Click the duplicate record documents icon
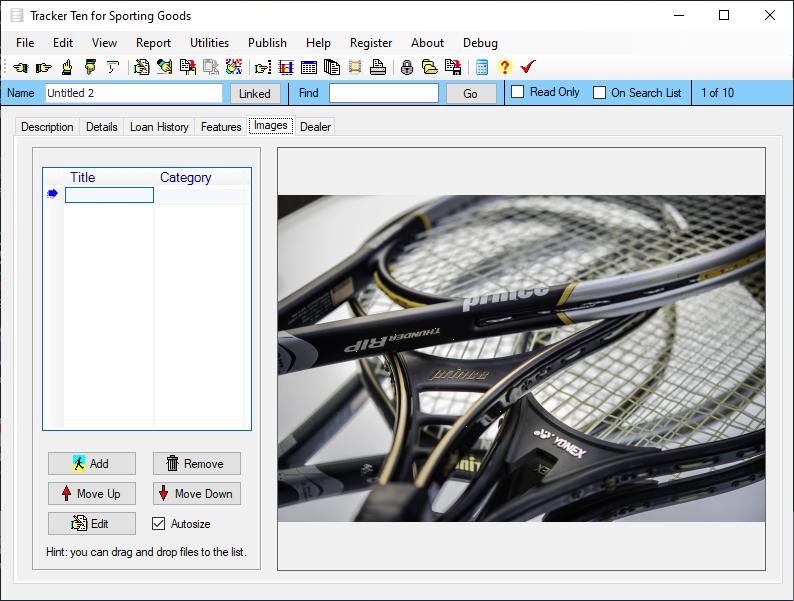 (188, 67)
